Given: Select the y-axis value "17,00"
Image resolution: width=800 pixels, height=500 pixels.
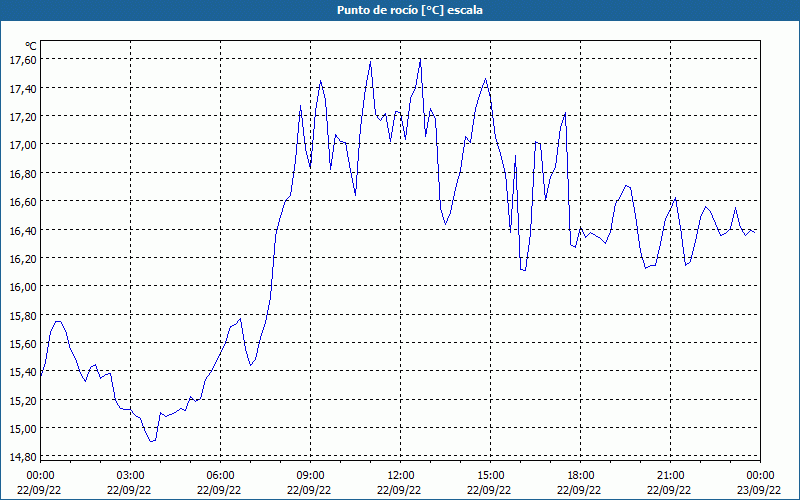Looking at the screenshot, I should 23,145.
